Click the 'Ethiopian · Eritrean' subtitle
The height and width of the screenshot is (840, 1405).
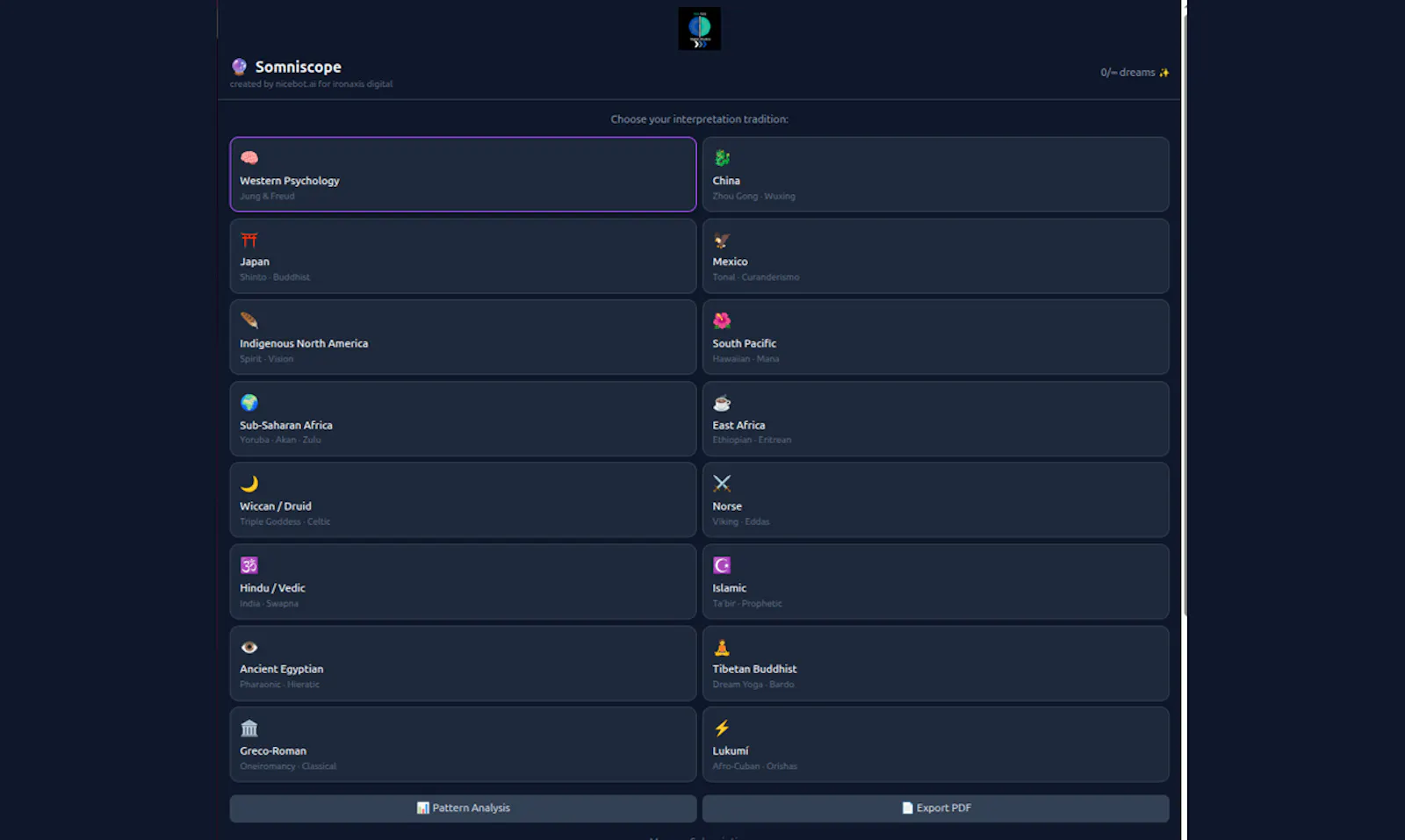click(752, 440)
